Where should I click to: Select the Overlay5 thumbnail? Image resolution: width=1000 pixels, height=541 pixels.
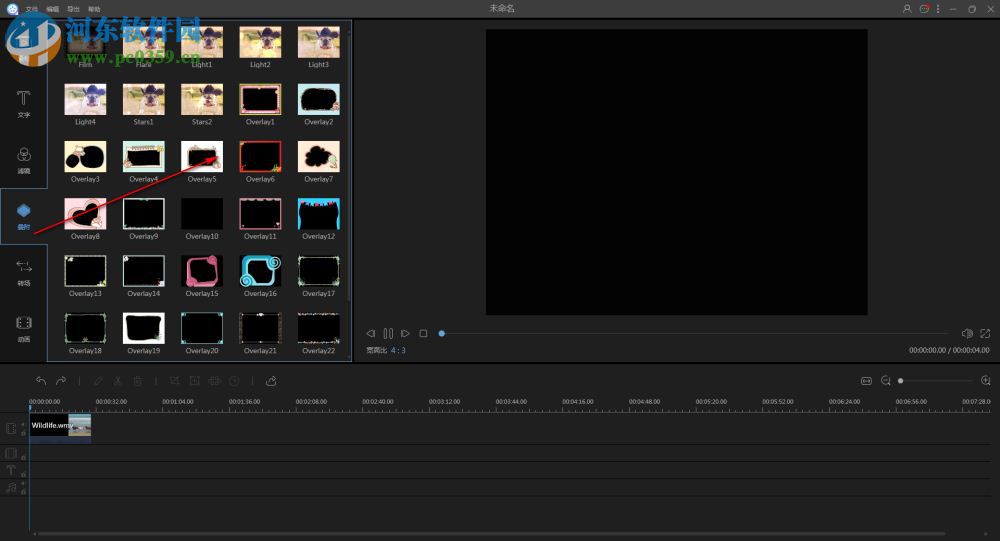coord(201,156)
